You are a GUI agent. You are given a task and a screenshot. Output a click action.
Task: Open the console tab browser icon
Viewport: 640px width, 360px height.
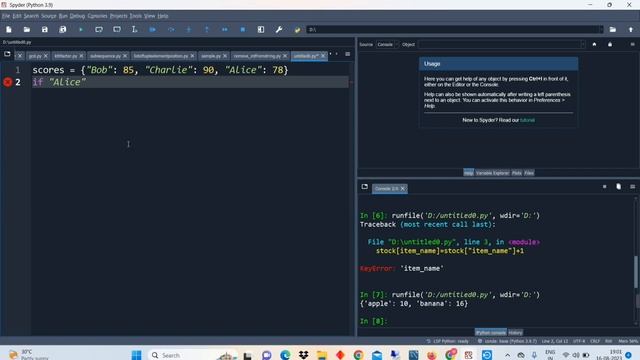click(x=364, y=187)
